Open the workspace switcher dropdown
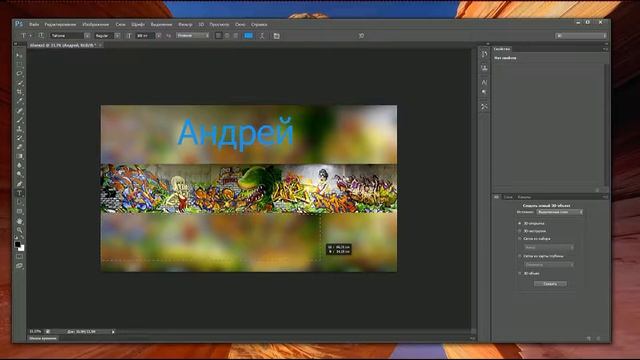The width and height of the screenshot is (640, 360). [x=581, y=36]
